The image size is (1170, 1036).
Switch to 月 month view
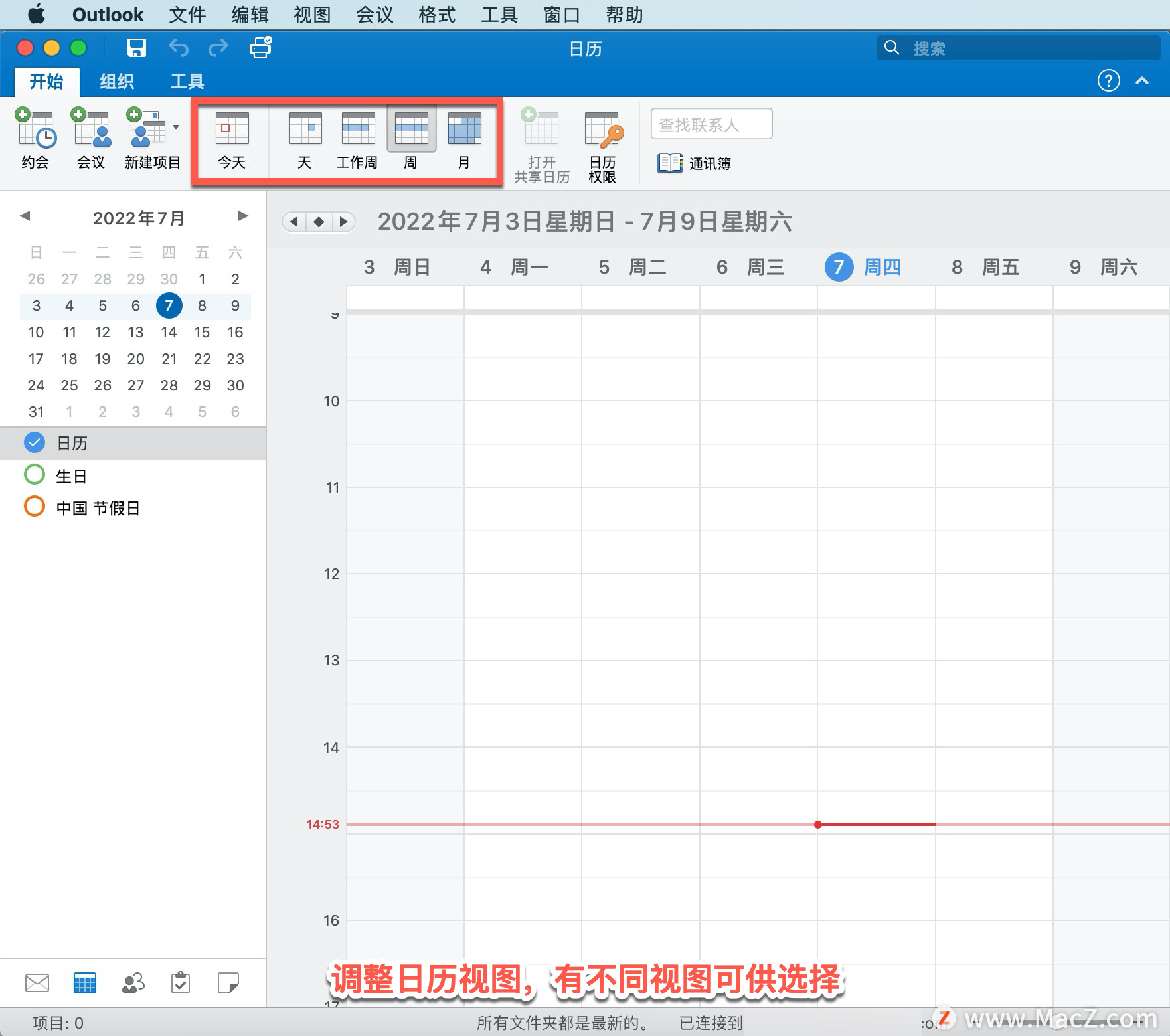tap(464, 140)
